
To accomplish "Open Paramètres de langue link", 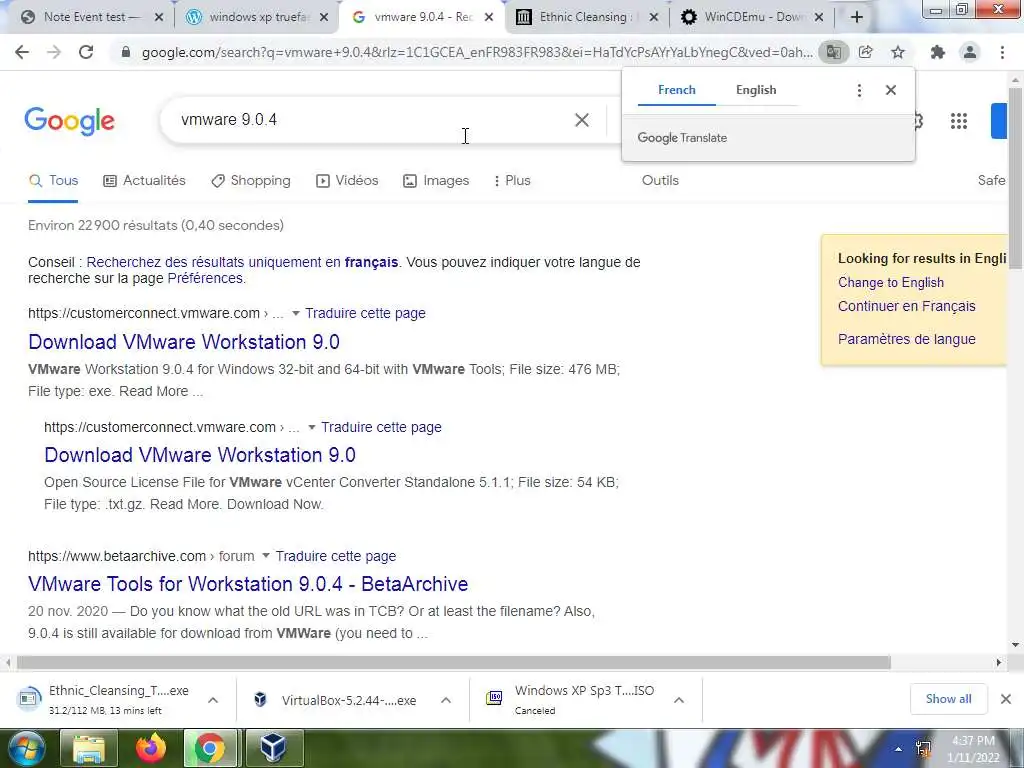I will [906, 340].
